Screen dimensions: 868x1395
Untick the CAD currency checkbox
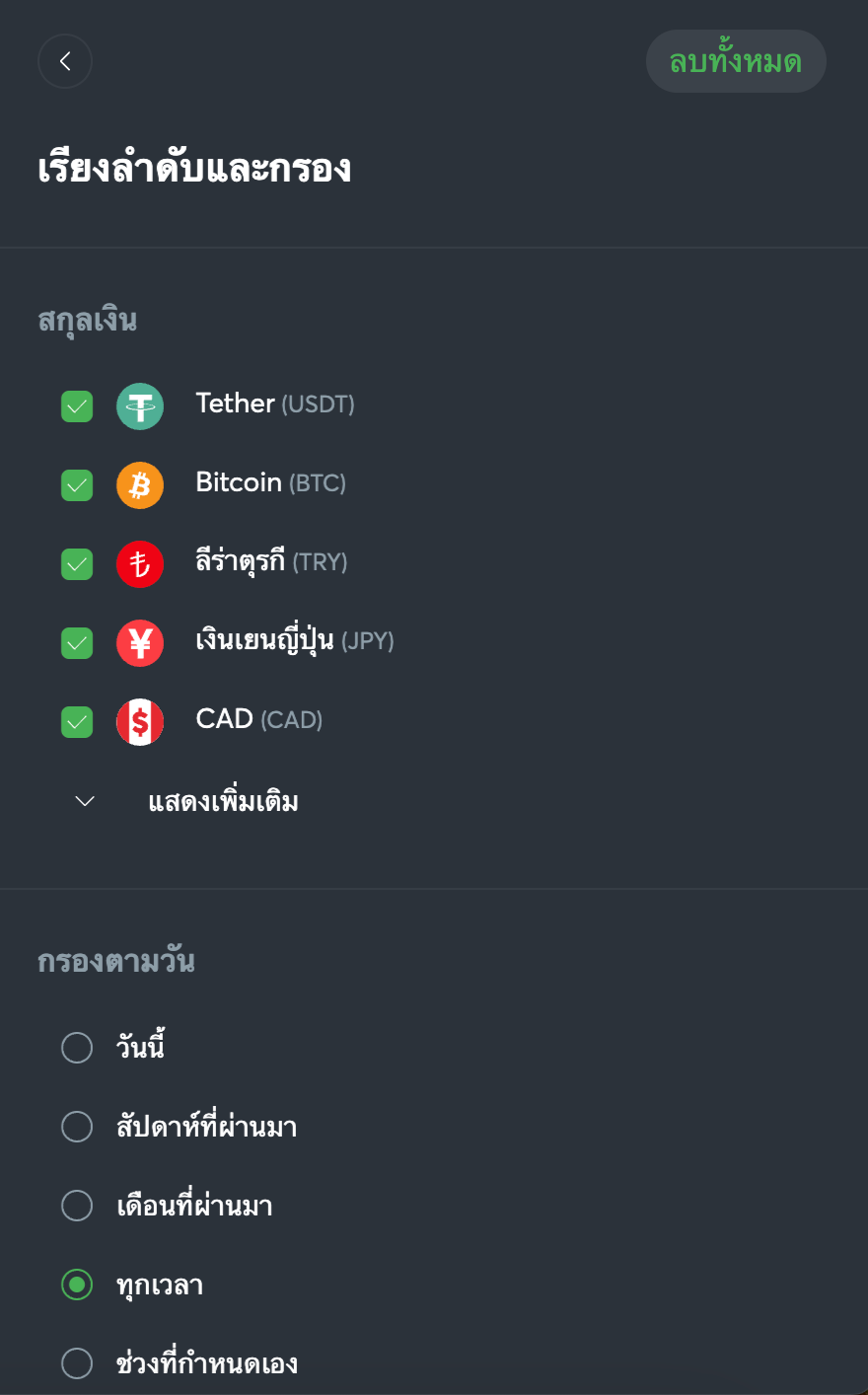pyautogui.click(x=77, y=721)
